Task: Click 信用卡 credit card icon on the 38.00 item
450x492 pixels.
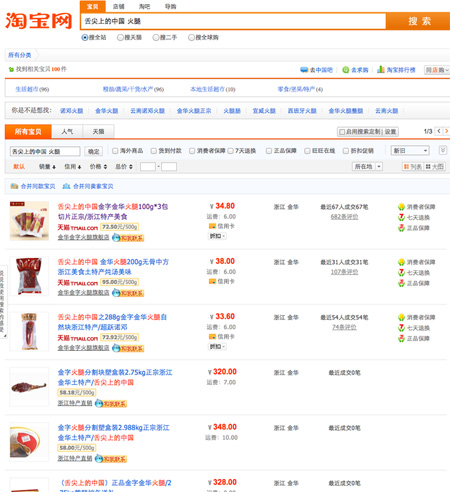Action: click(212, 282)
